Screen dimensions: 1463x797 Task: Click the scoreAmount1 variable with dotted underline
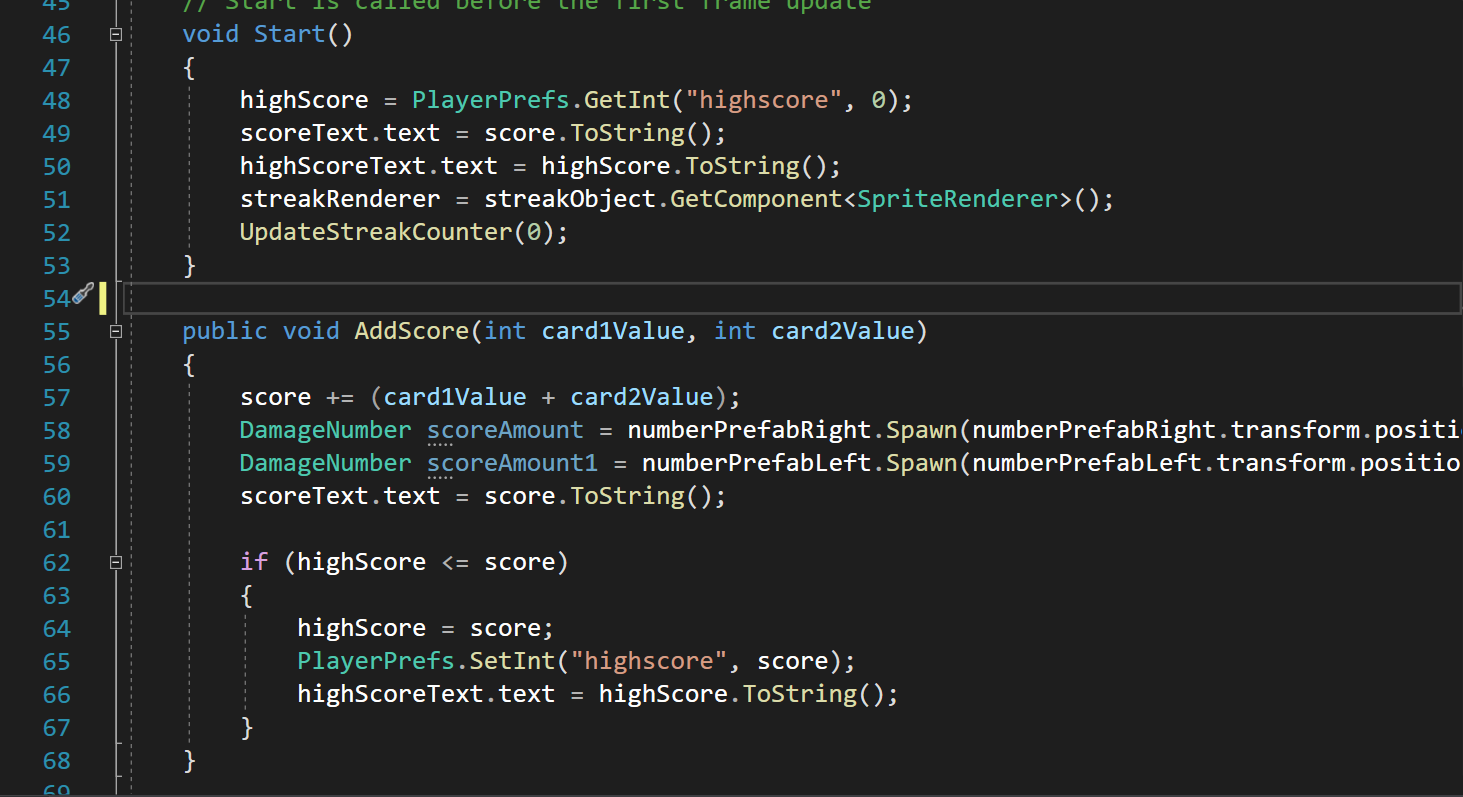[512, 463]
